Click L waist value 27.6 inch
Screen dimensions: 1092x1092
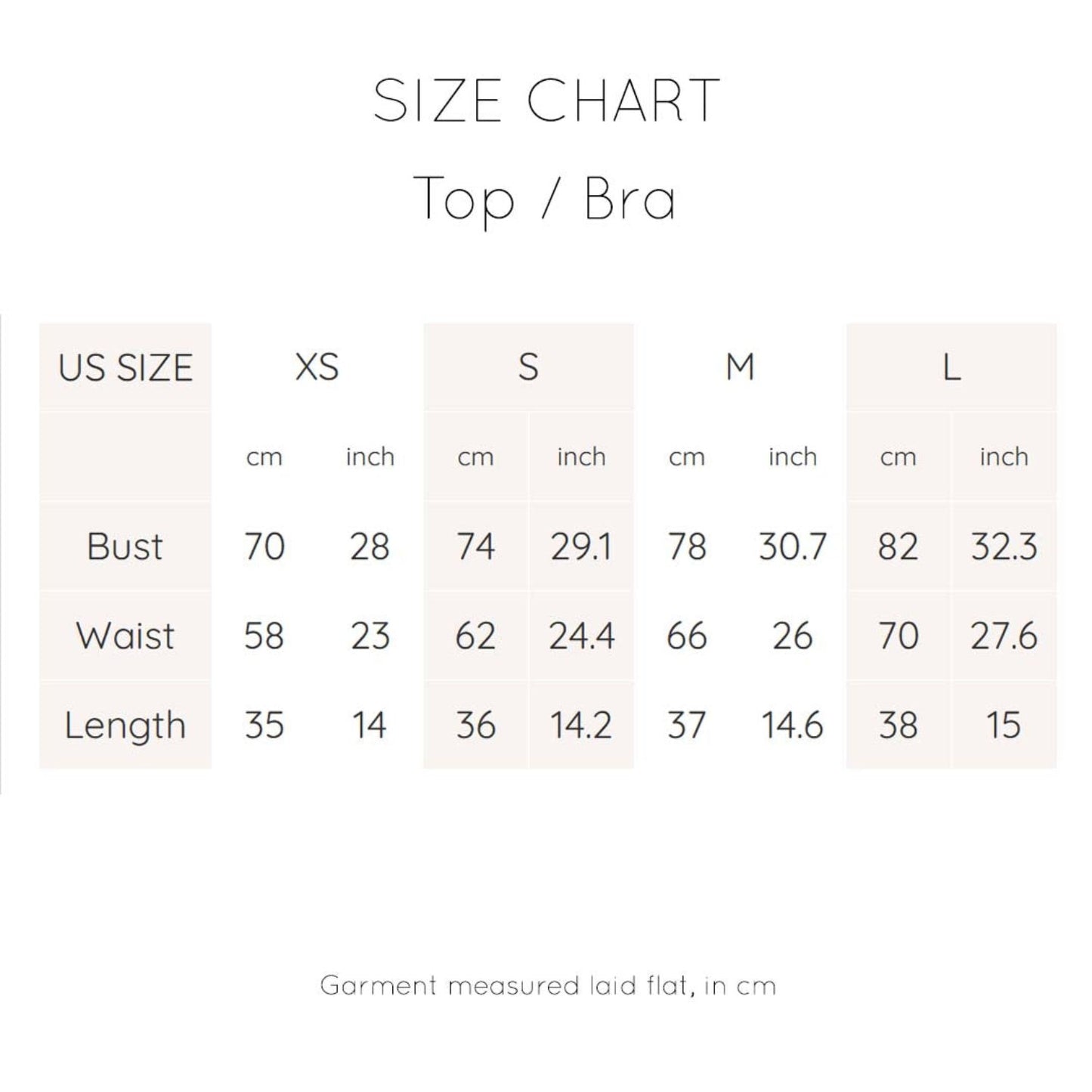click(x=1004, y=636)
